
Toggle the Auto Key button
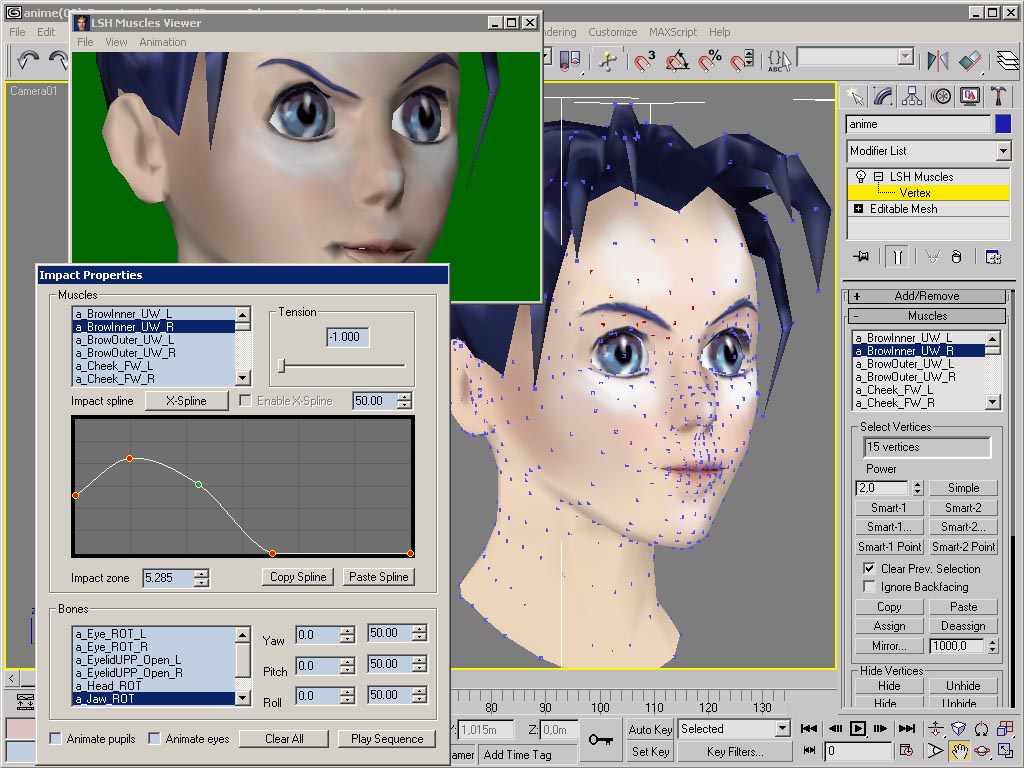(650, 729)
